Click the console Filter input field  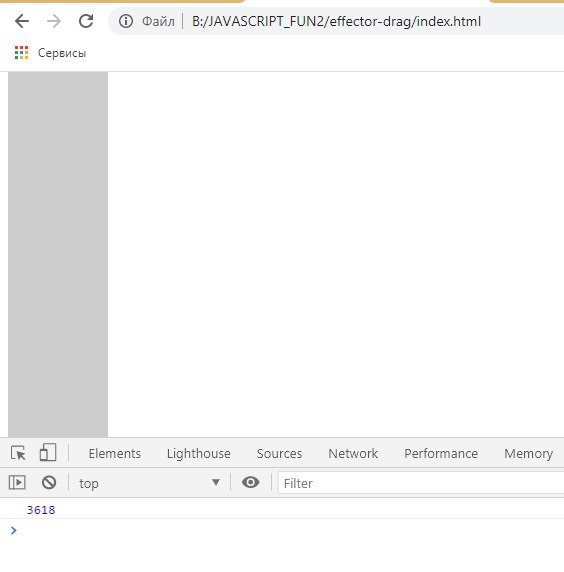[x=421, y=483]
